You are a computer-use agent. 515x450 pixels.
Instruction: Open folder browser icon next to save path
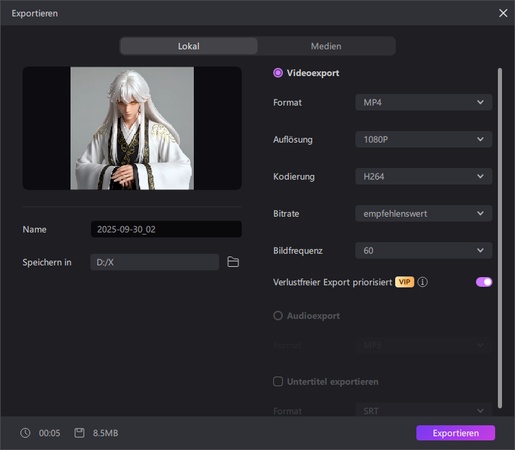pyautogui.click(x=233, y=262)
